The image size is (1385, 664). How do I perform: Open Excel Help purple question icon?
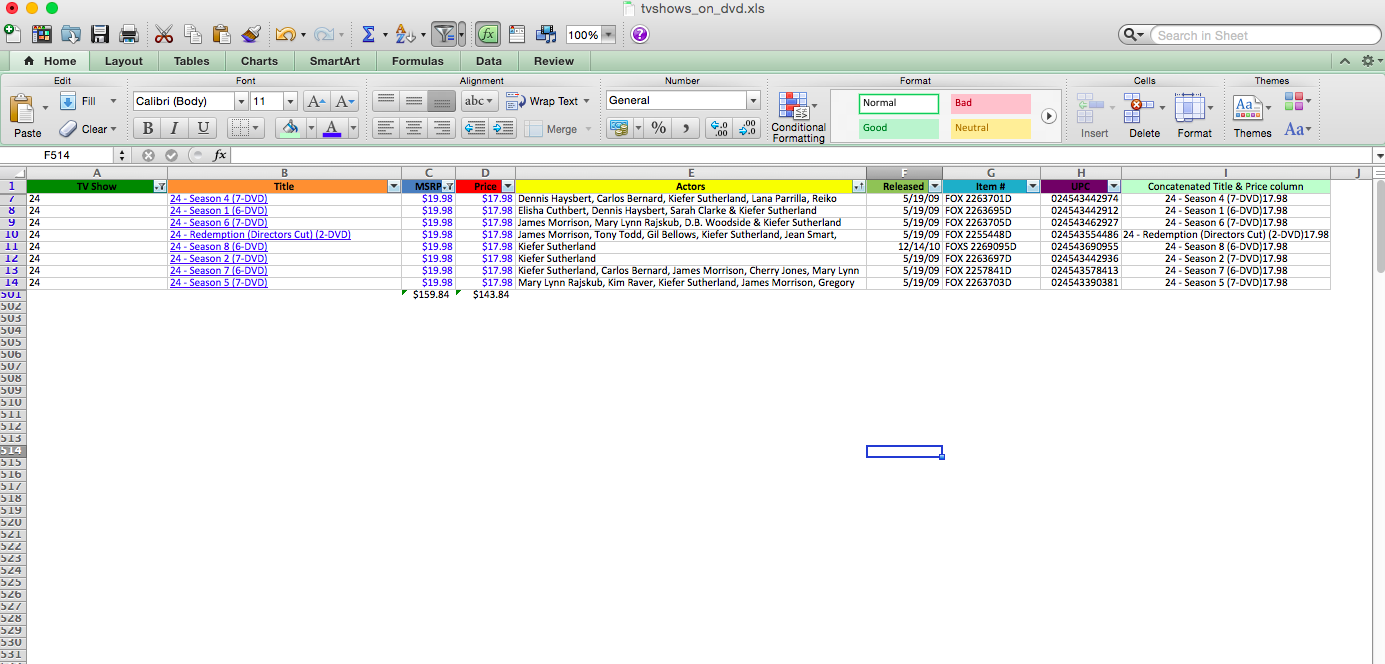tap(640, 34)
